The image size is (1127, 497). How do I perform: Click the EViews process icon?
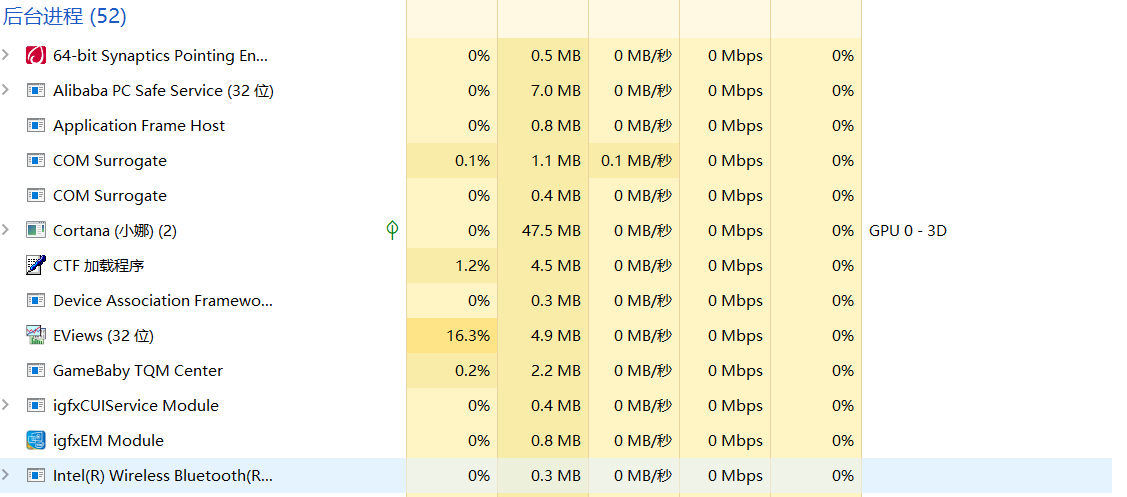click(36, 336)
